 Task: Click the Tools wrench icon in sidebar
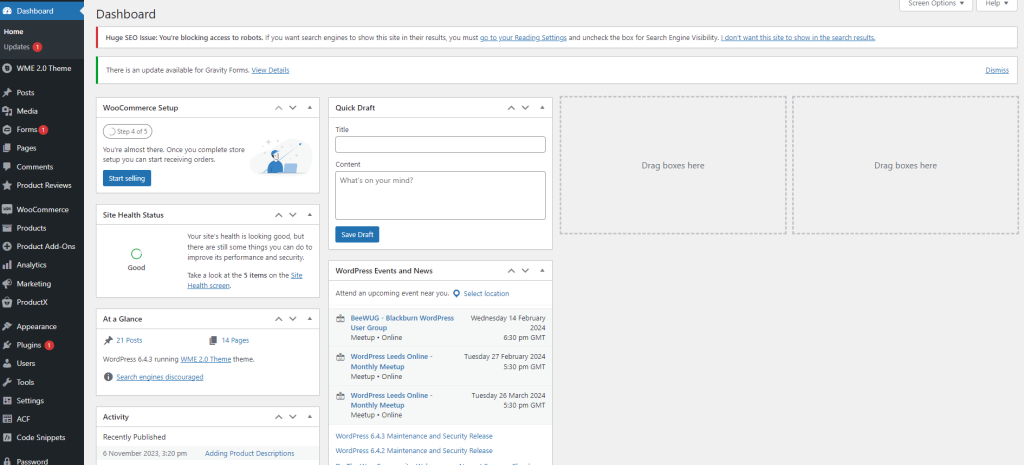(8, 382)
